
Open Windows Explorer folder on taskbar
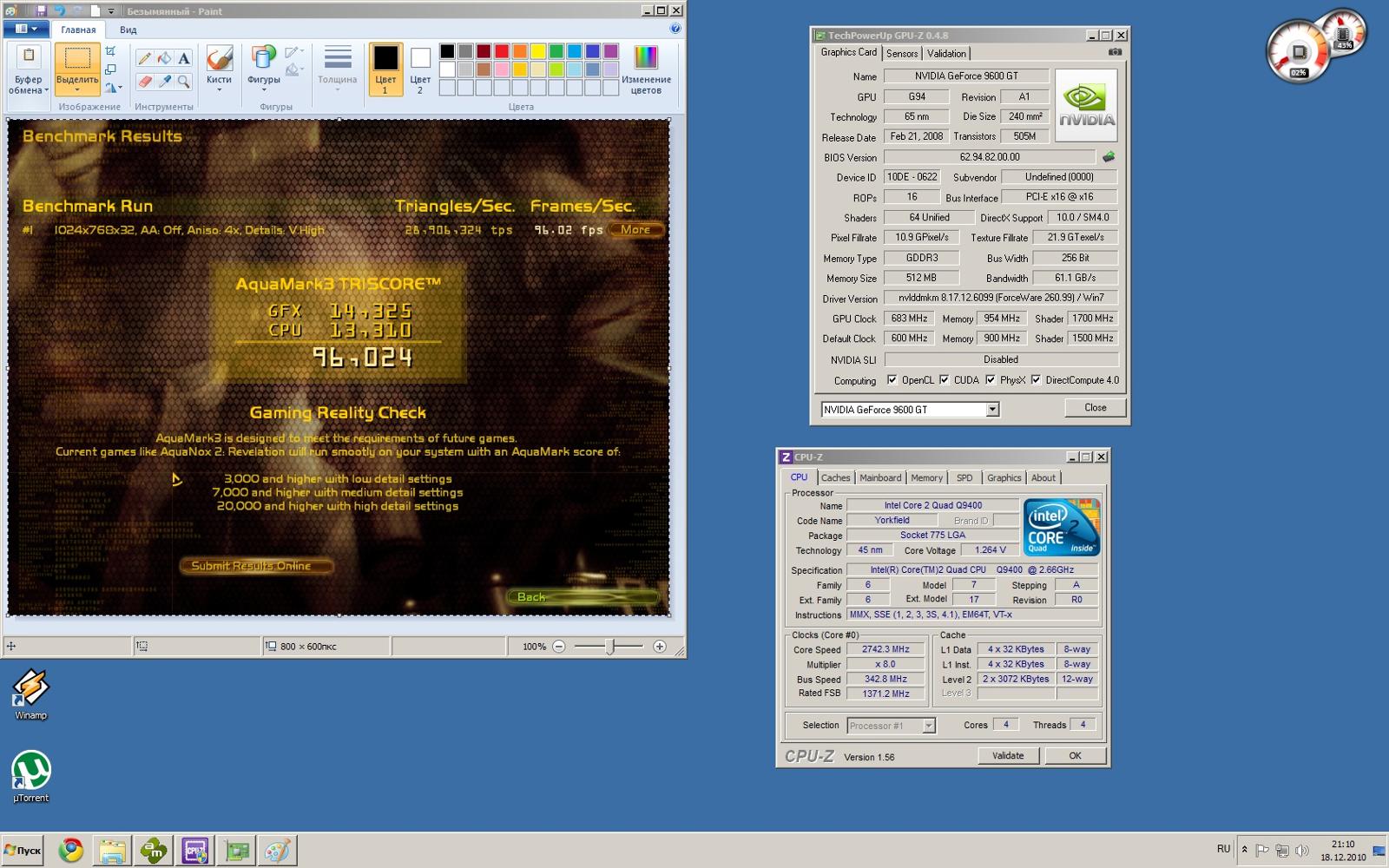(x=112, y=851)
